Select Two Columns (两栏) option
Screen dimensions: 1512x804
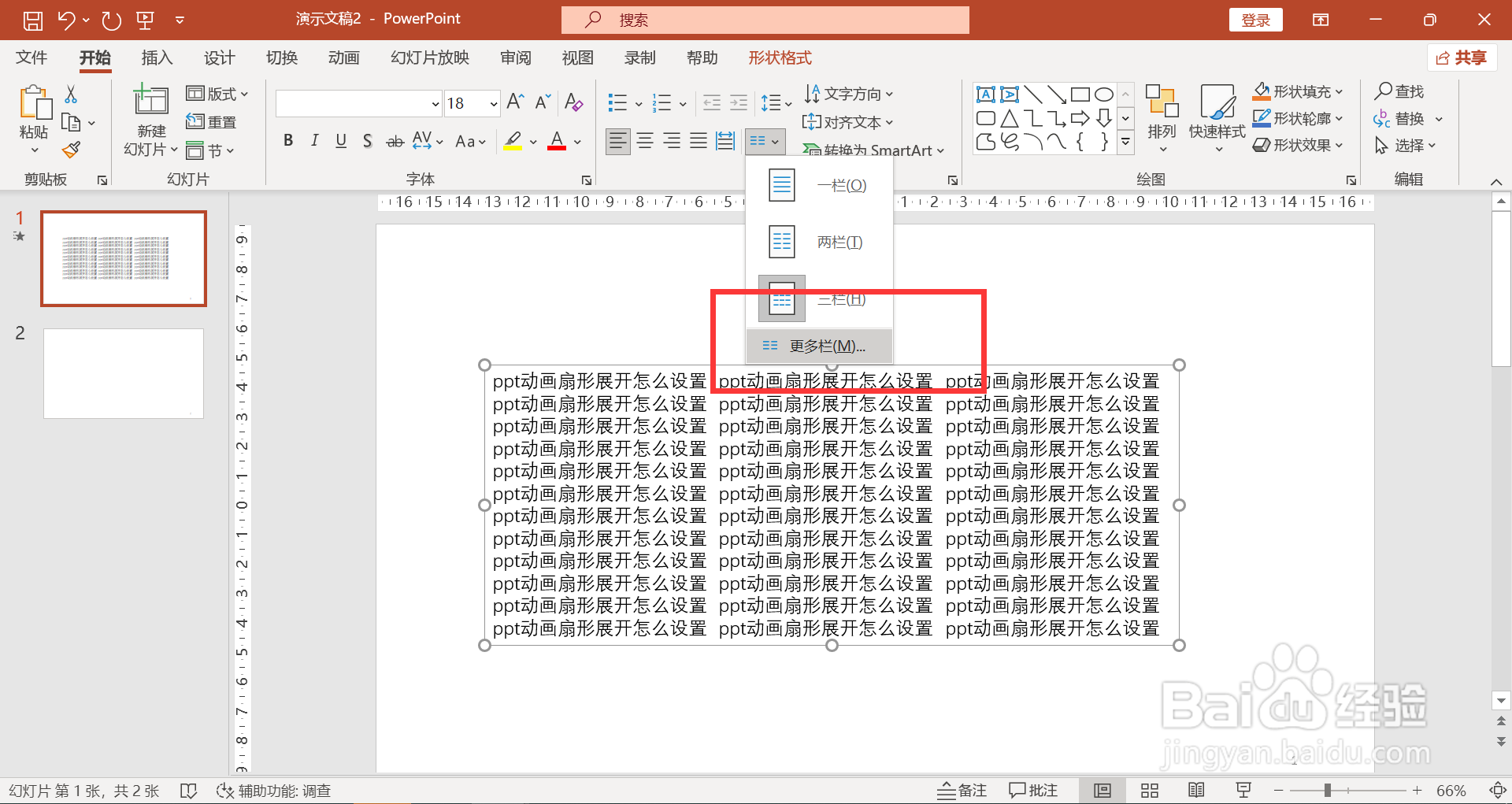[x=819, y=242]
